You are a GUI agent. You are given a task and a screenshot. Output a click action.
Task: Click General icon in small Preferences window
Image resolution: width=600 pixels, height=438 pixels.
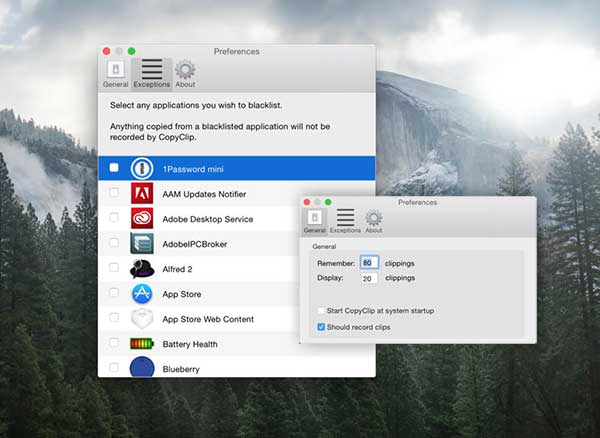[x=315, y=218]
